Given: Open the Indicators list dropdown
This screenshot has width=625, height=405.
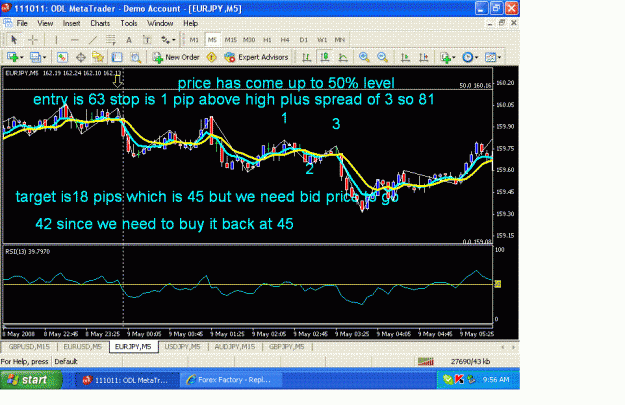Looking at the screenshot, I should pos(448,57).
